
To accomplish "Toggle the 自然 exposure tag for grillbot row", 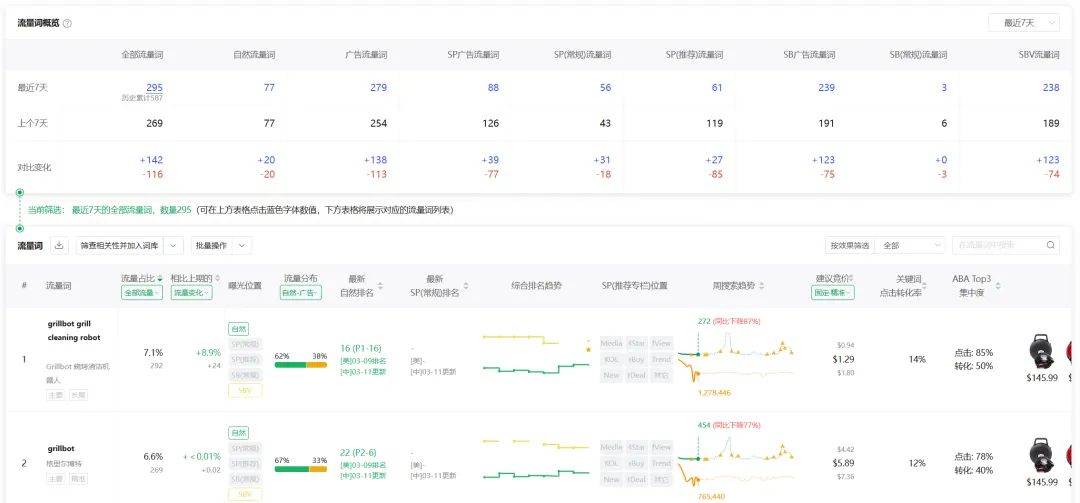I will (239, 433).
